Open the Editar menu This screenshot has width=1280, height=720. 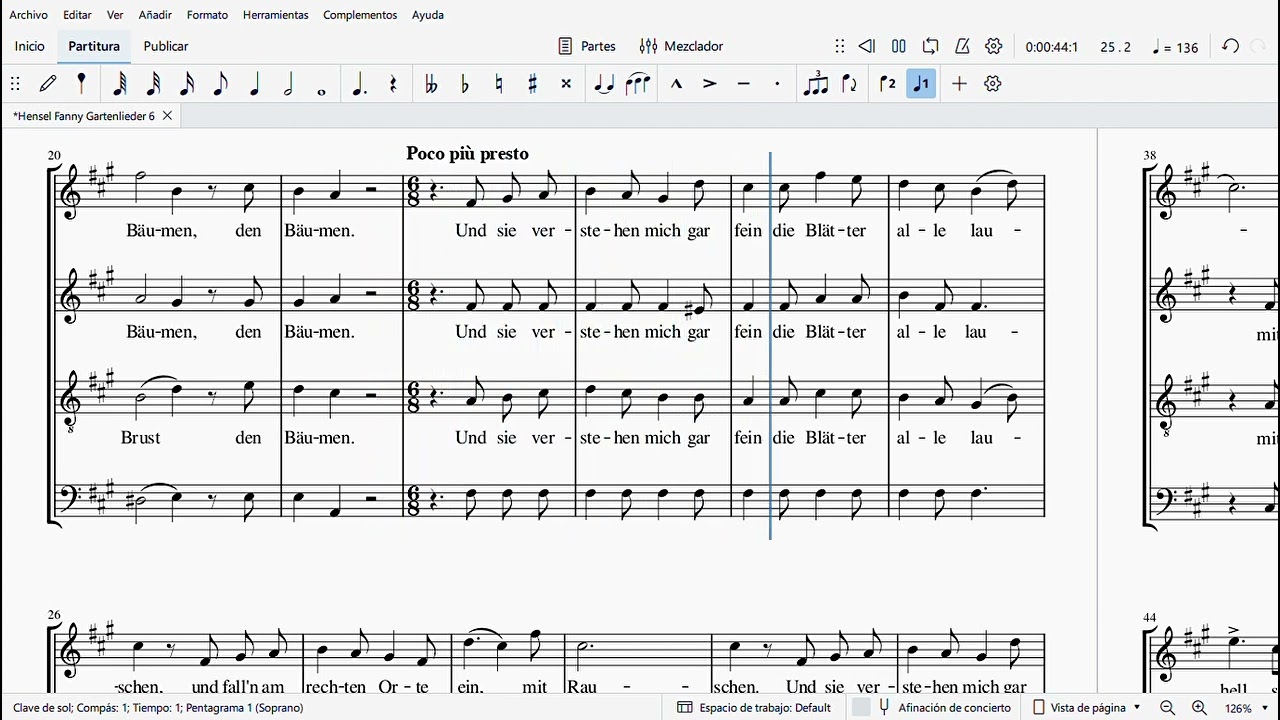pos(77,15)
